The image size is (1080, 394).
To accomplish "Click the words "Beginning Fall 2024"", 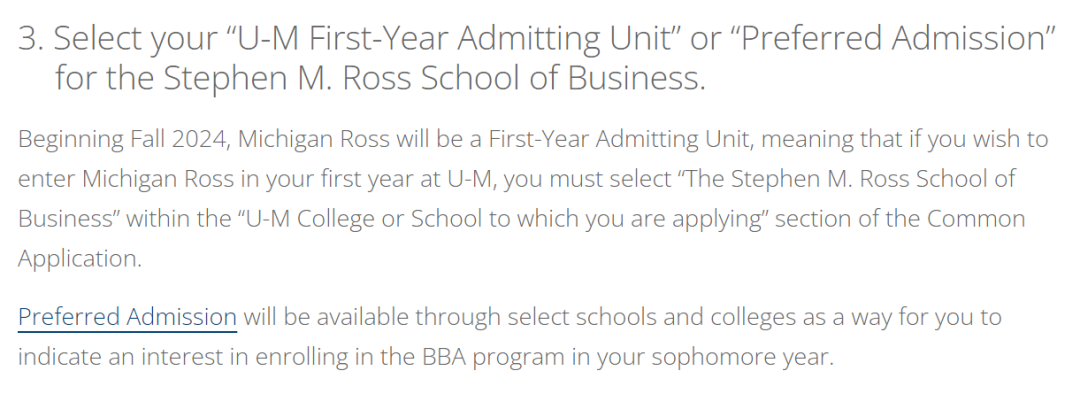I will 123,139.
